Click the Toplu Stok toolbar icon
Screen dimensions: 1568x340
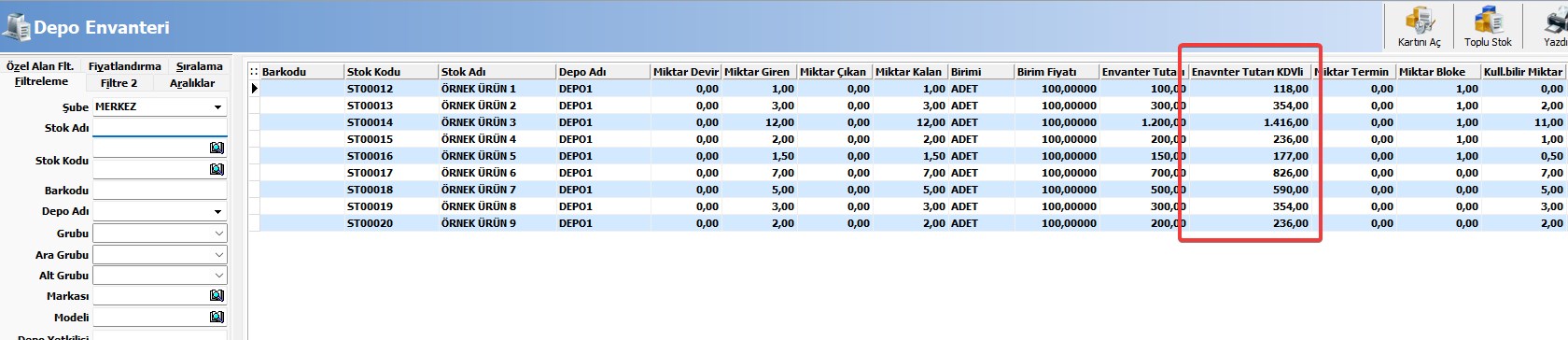point(1488,26)
